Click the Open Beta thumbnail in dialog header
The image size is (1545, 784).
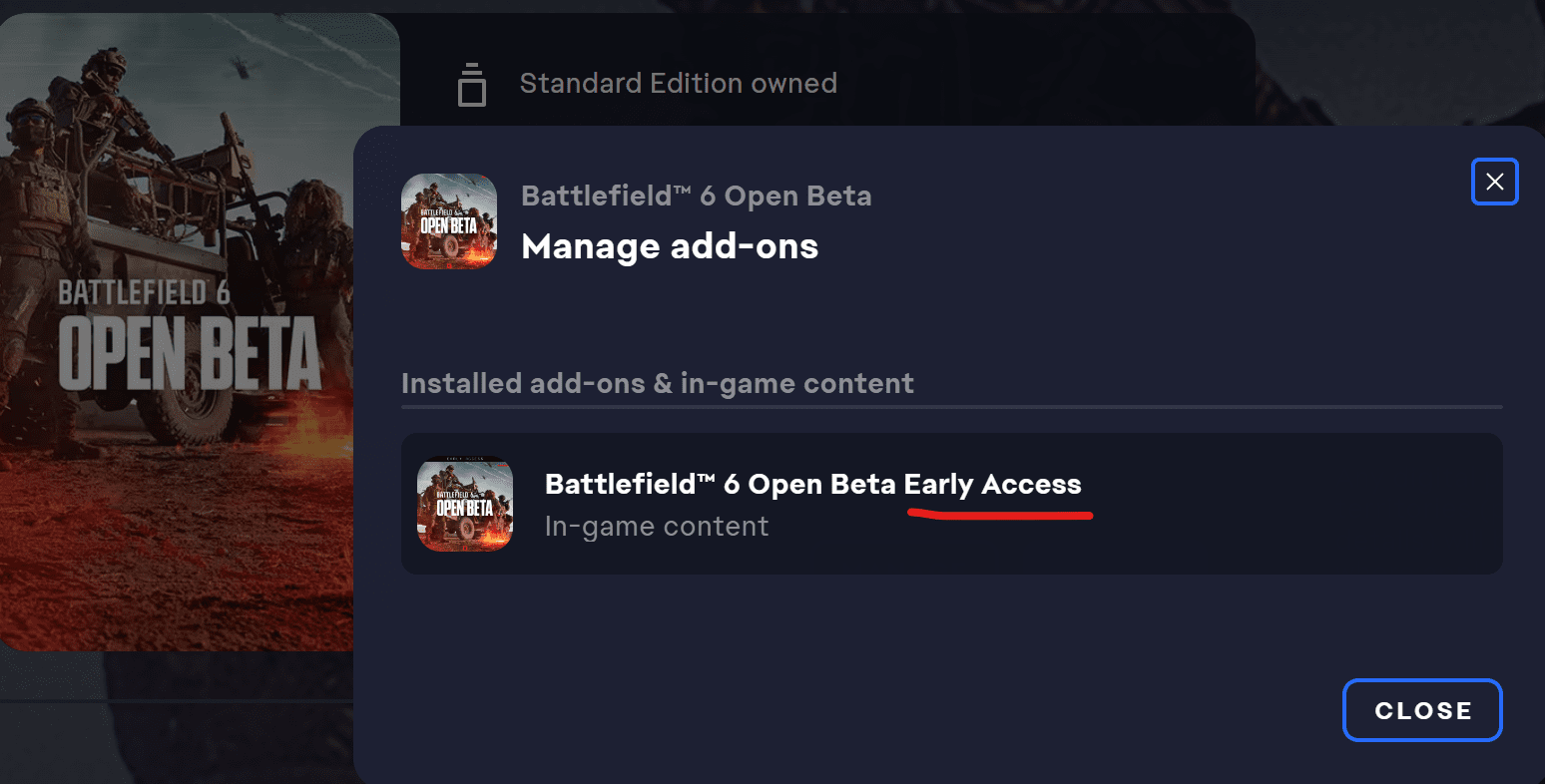pyautogui.click(x=449, y=221)
